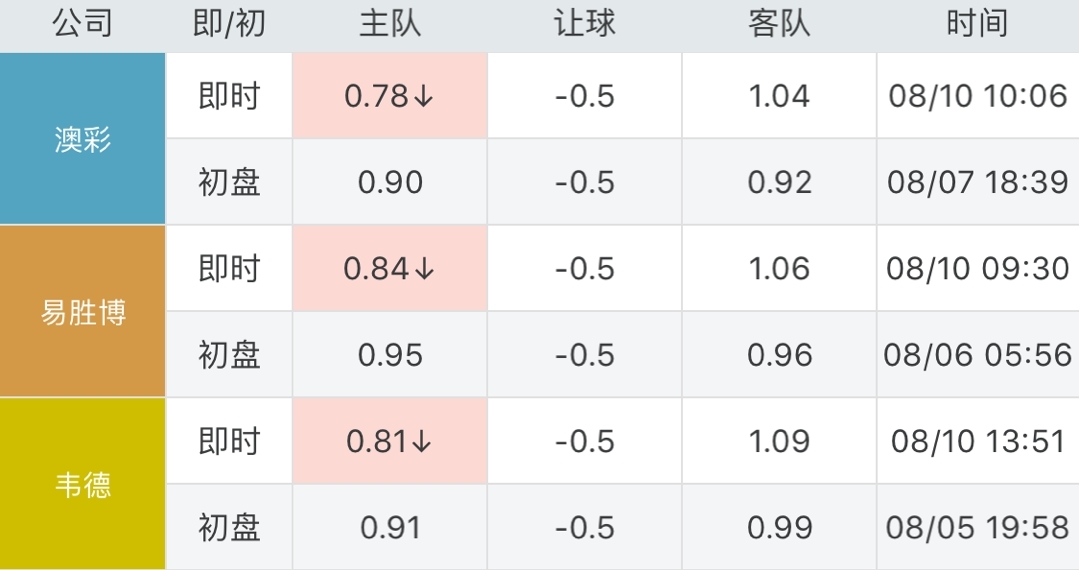Click 韦德 live away odds 1.09
Screen dimensions: 1079x570
point(779,441)
